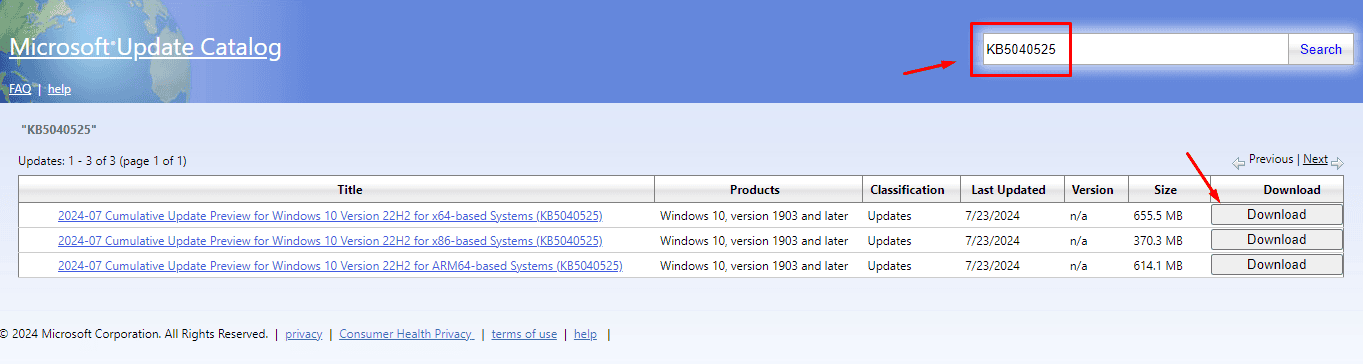Sort results by the Products column header
The image size is (1363, 364).
(x=755, y=189)
